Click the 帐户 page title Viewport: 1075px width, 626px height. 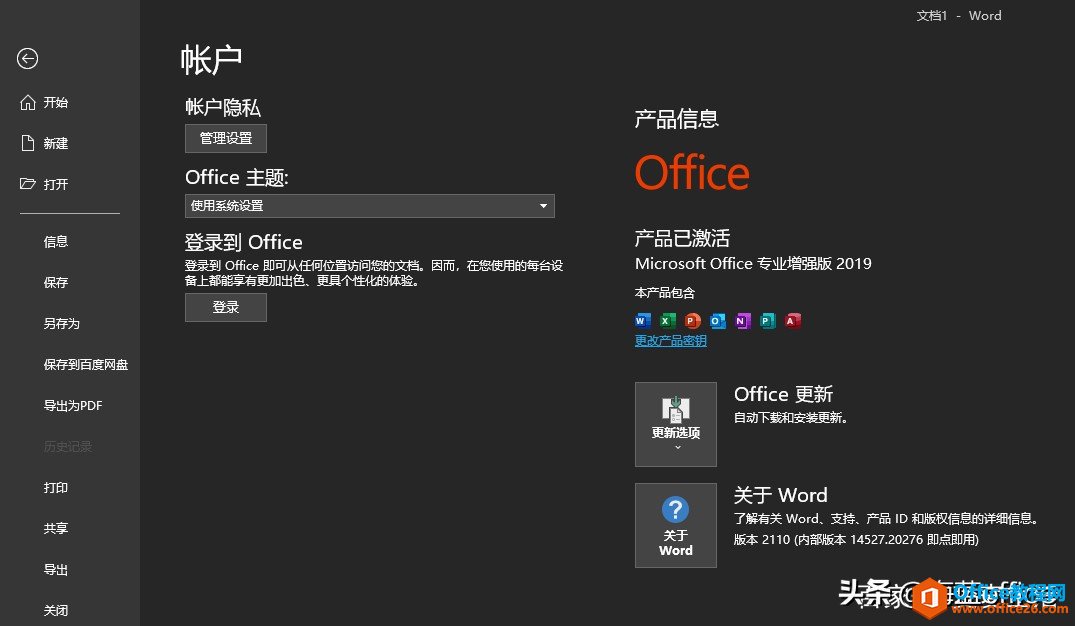(211, 60)
